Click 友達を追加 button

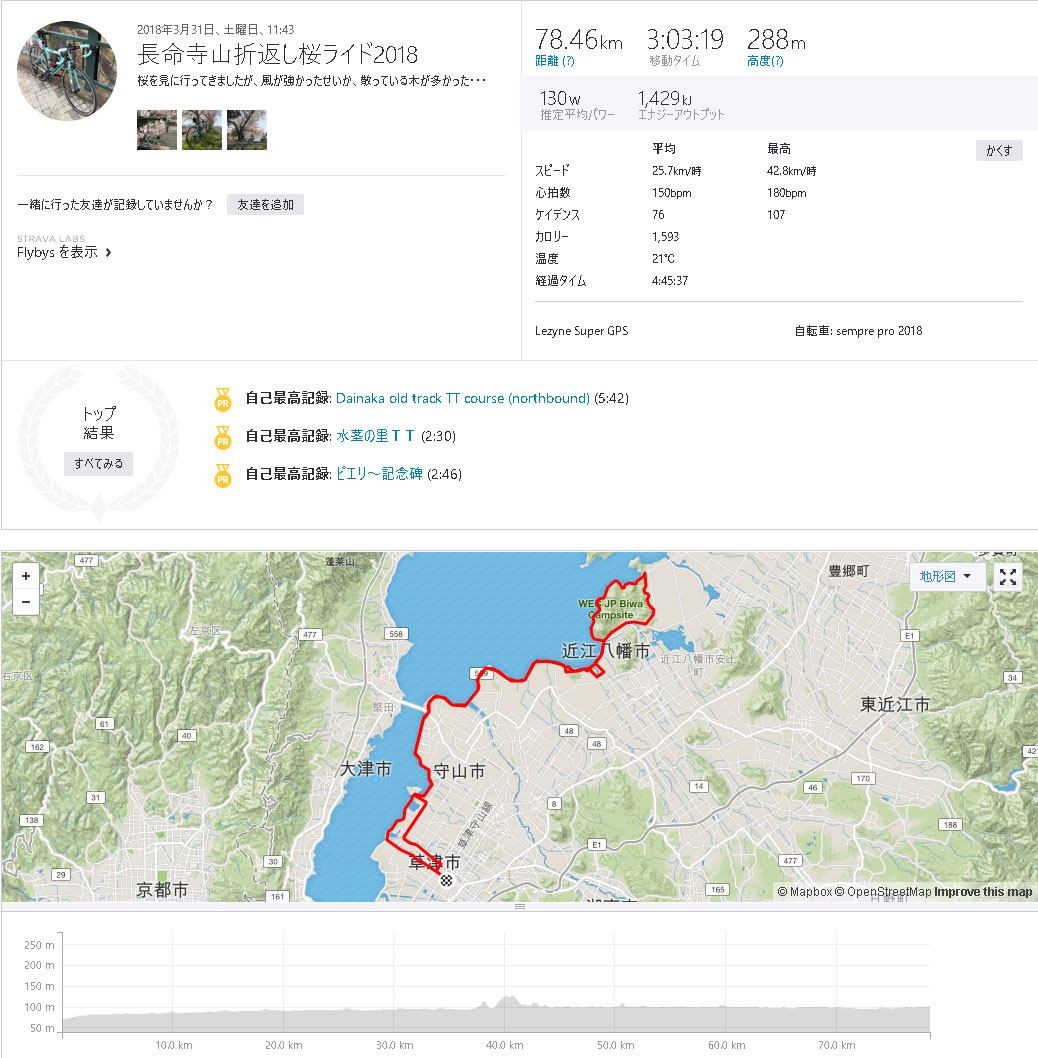click(265, 205)
